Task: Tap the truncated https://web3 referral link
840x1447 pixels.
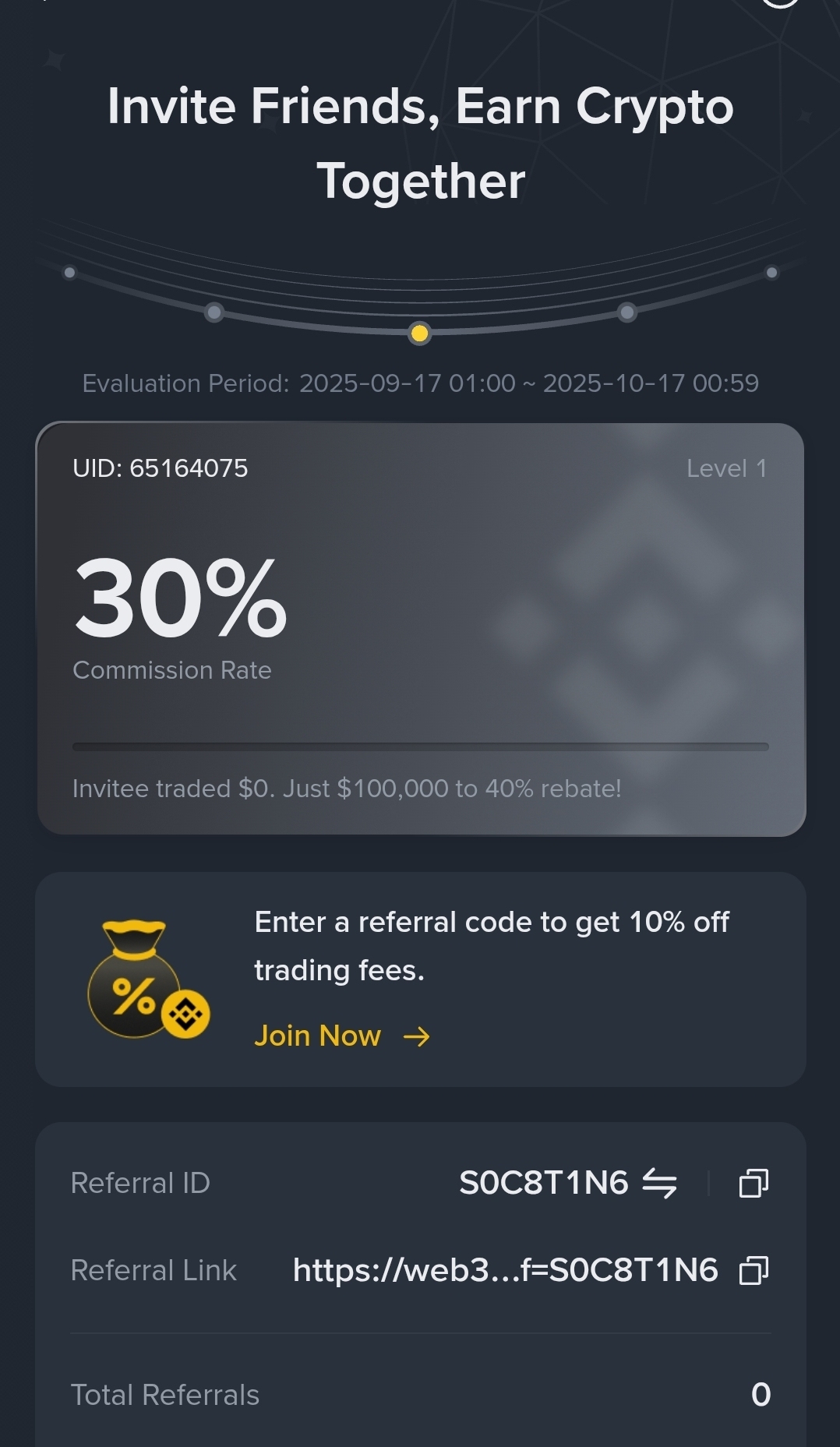Action: click(505, 1270)
